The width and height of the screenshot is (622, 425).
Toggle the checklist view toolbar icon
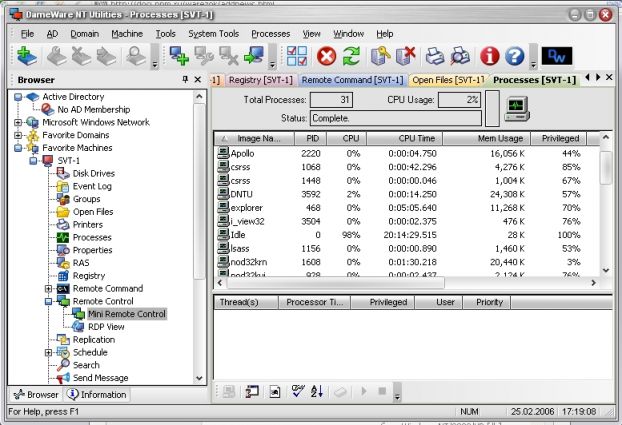[x=297, y=56]
